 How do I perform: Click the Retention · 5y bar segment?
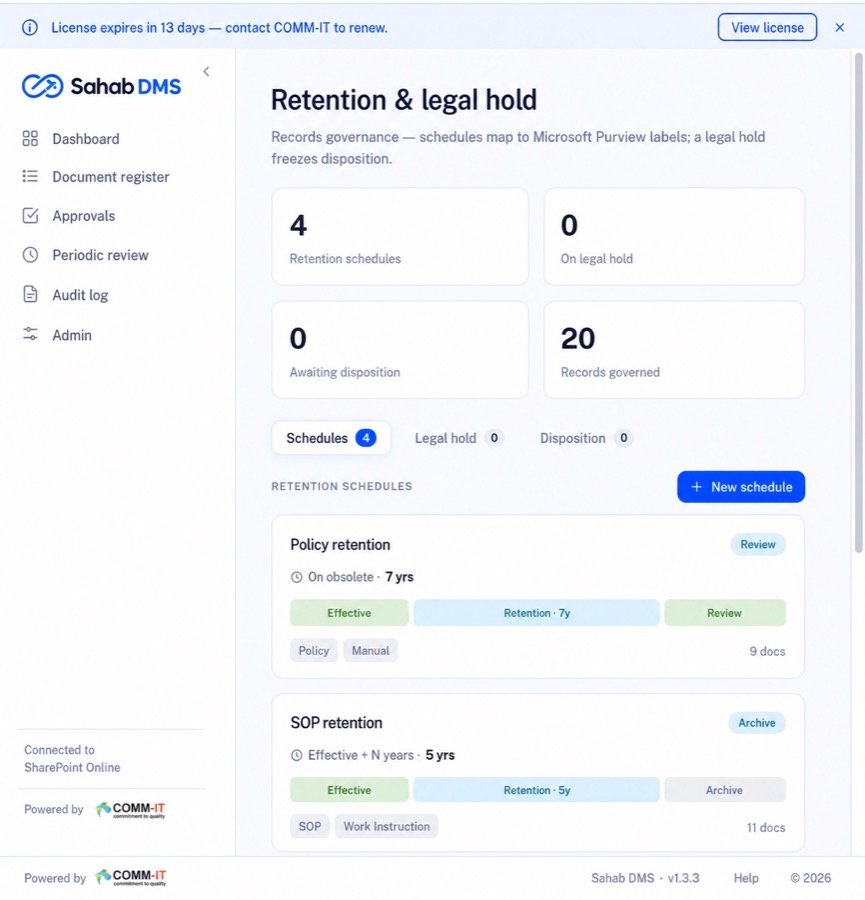pyautogui.click(x=537, y=790)
